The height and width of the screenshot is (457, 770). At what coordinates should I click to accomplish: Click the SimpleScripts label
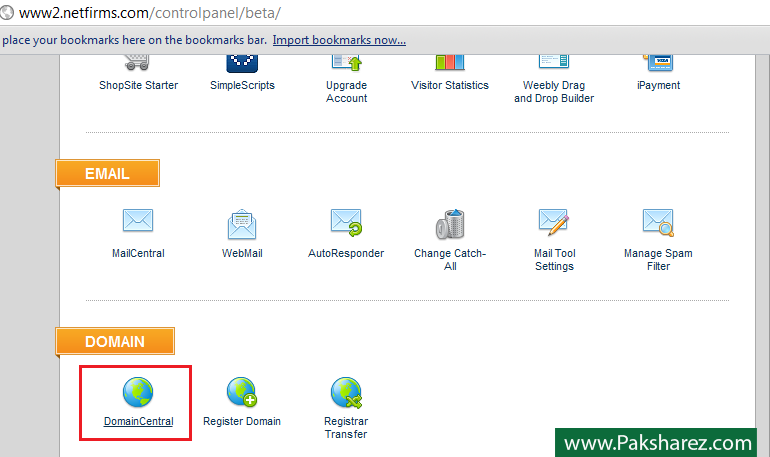coord(243,85)
